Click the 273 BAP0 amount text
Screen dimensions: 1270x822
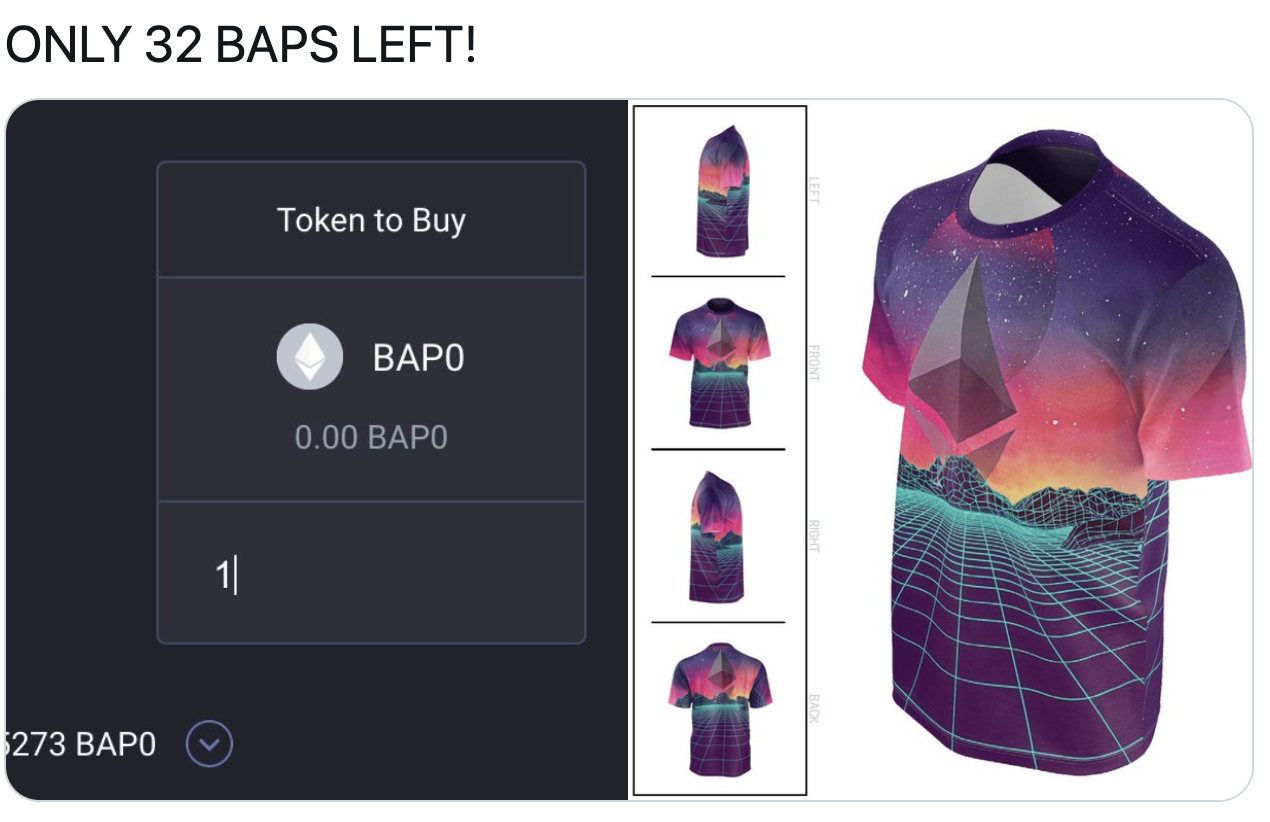pos(82,744)
